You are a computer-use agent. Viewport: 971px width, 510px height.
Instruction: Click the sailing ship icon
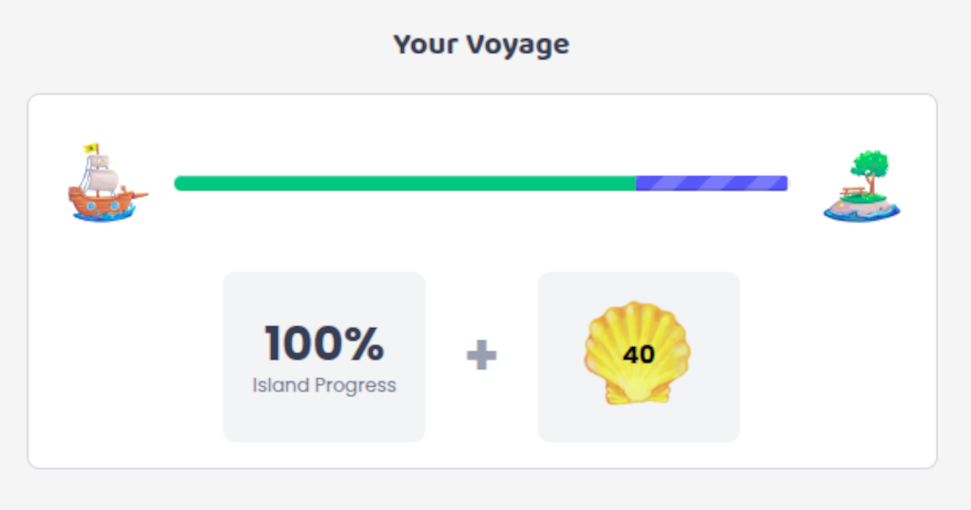pyautogui.click(x=108, y=183)
